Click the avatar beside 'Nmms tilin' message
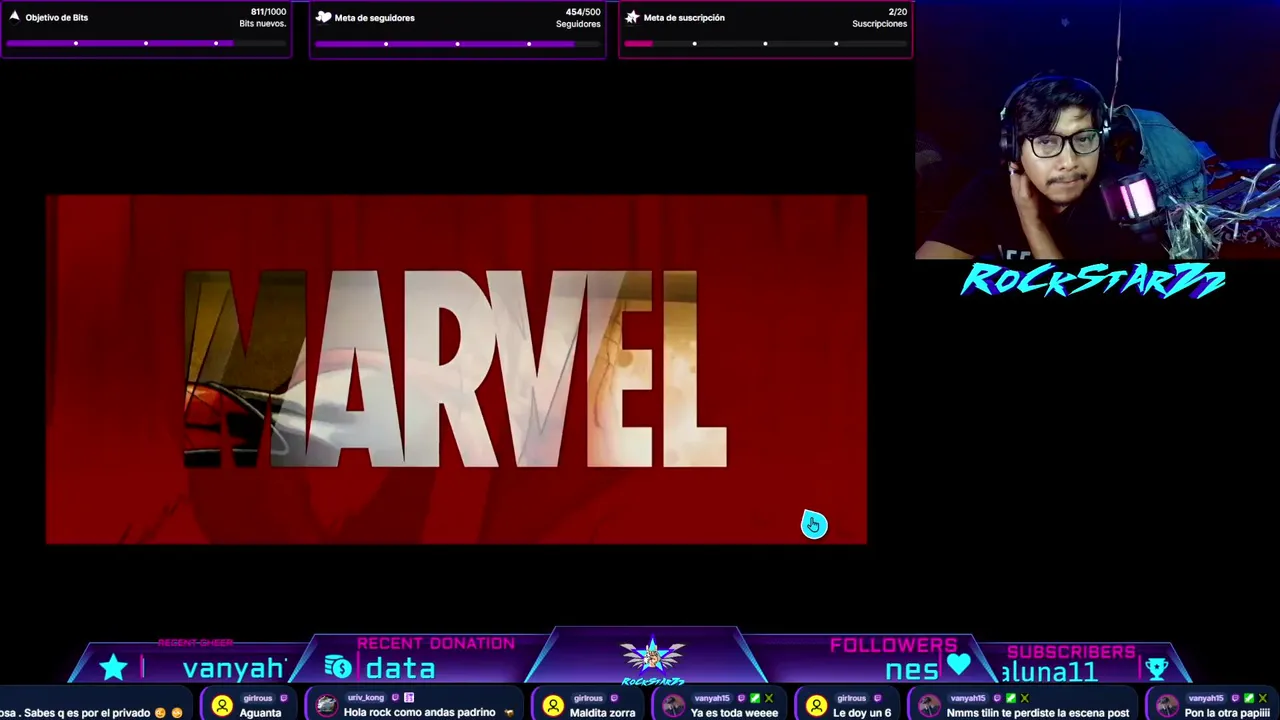The image size is (1280, 720). tap(929, 706)
